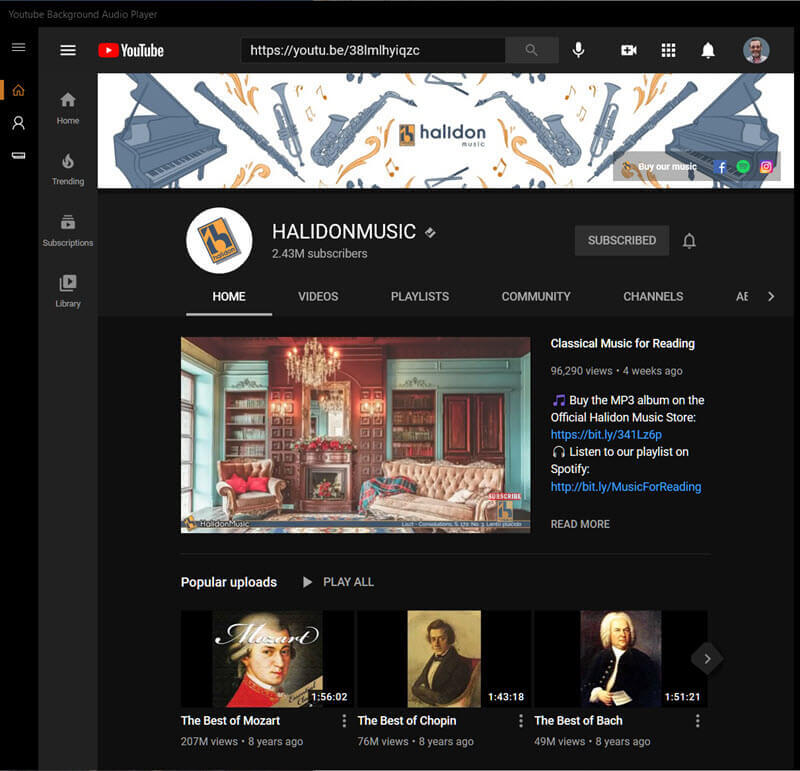Open the account profile icon in app sidebar
800x771 pixels.
(x=18, y=123)
